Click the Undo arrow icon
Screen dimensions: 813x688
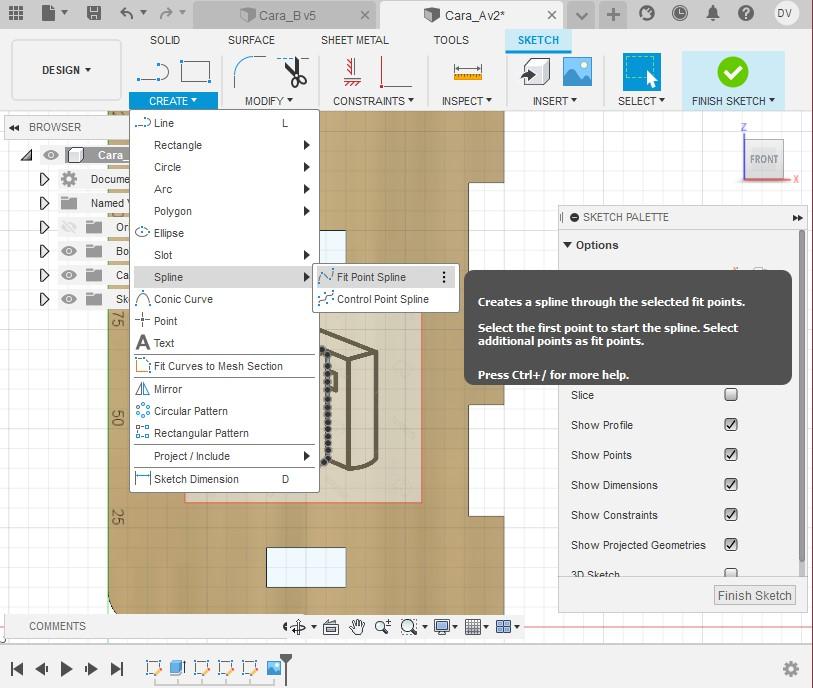tap(127, 13)
